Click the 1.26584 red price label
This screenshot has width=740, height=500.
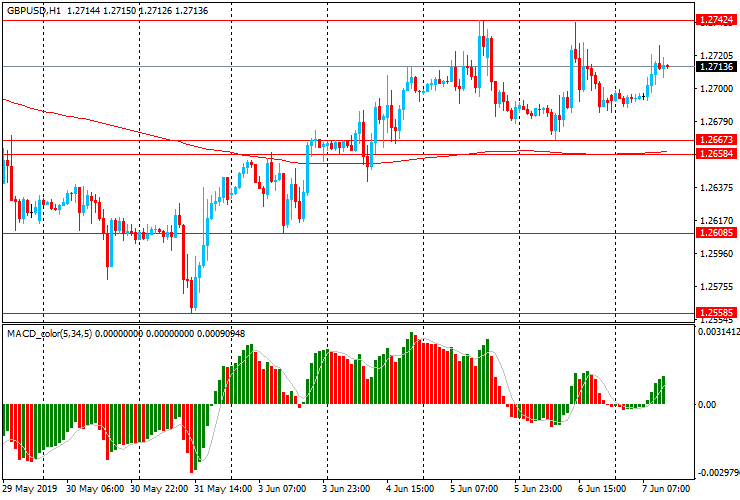716,154
